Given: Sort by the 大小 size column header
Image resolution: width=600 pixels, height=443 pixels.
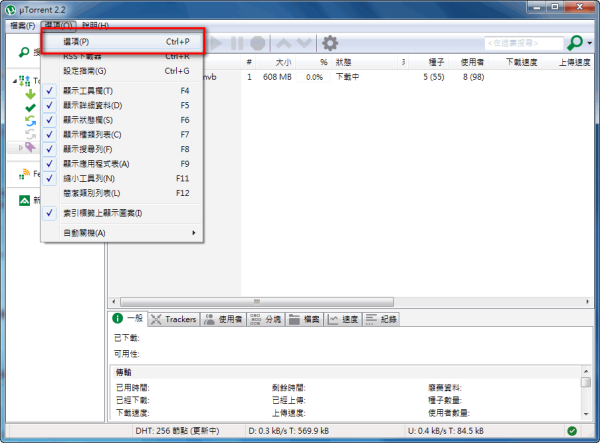Looking at the screenshot, I should click(x=276, y=62).
